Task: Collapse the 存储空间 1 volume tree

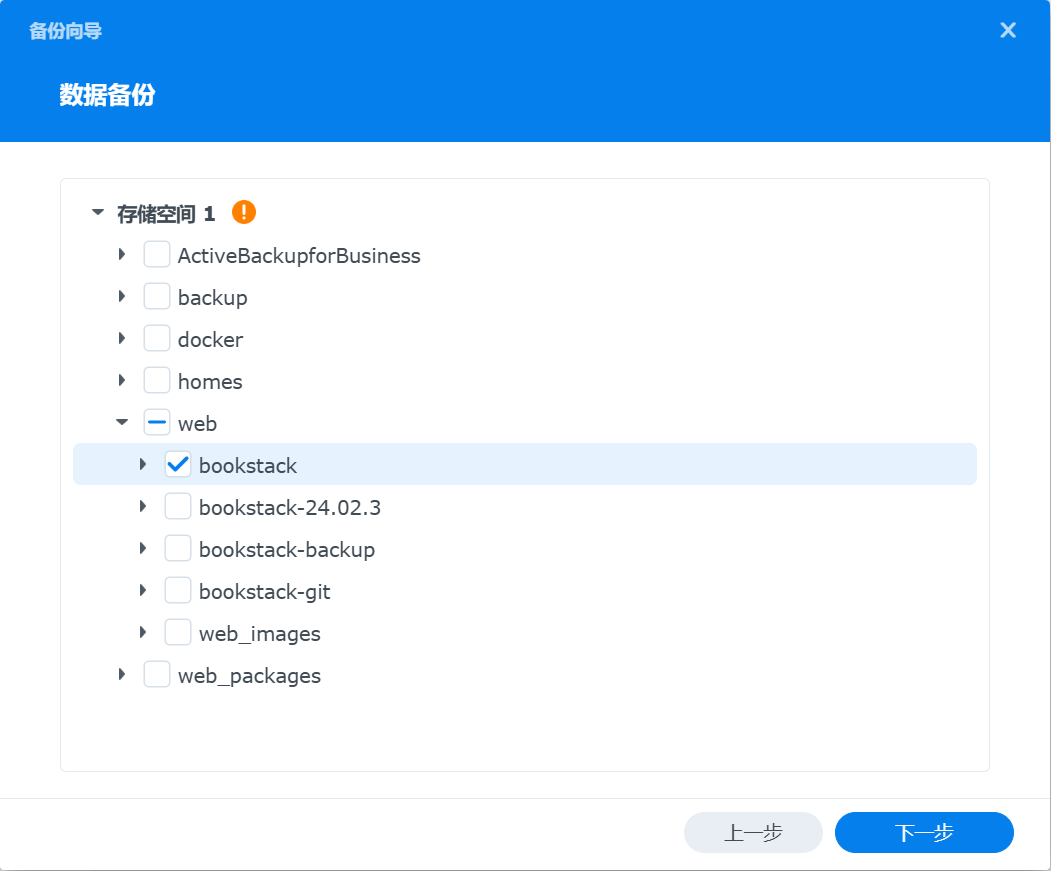Action: tap(97, 212)
